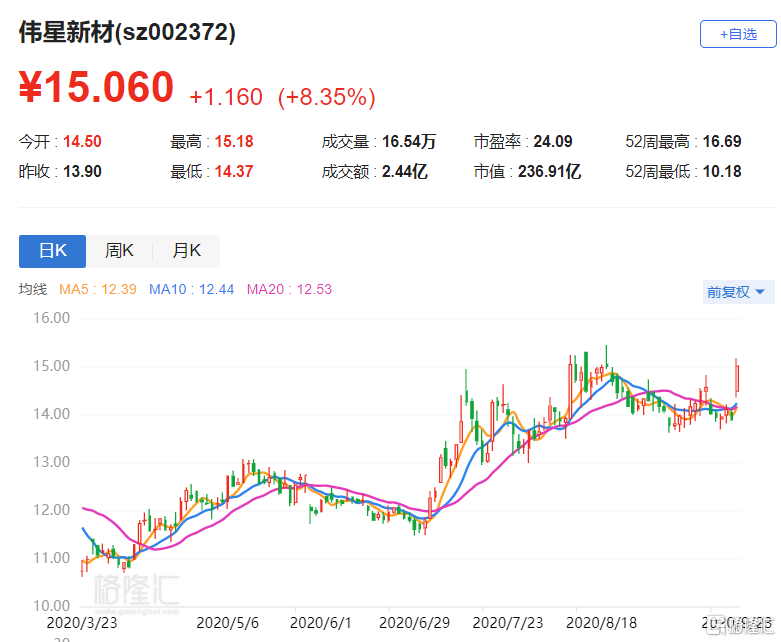Click the 2020/8/18 date axis label
The width and height of the screenshot is (781, 642).
click(x=601, y=623)
